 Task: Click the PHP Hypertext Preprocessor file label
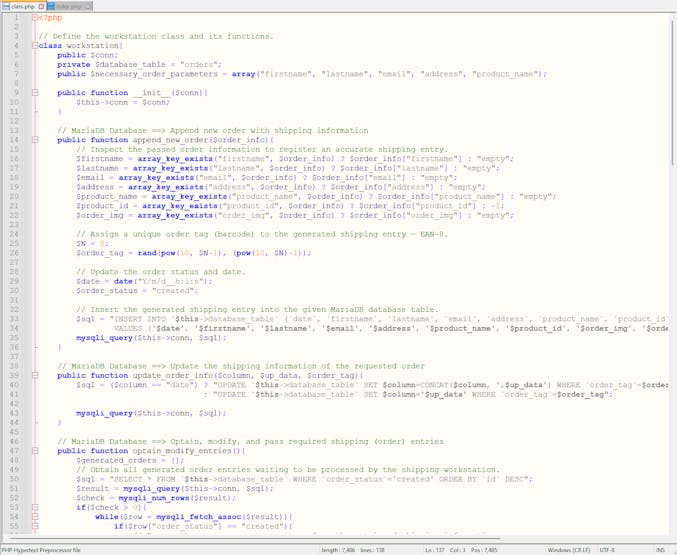[42, 549]
